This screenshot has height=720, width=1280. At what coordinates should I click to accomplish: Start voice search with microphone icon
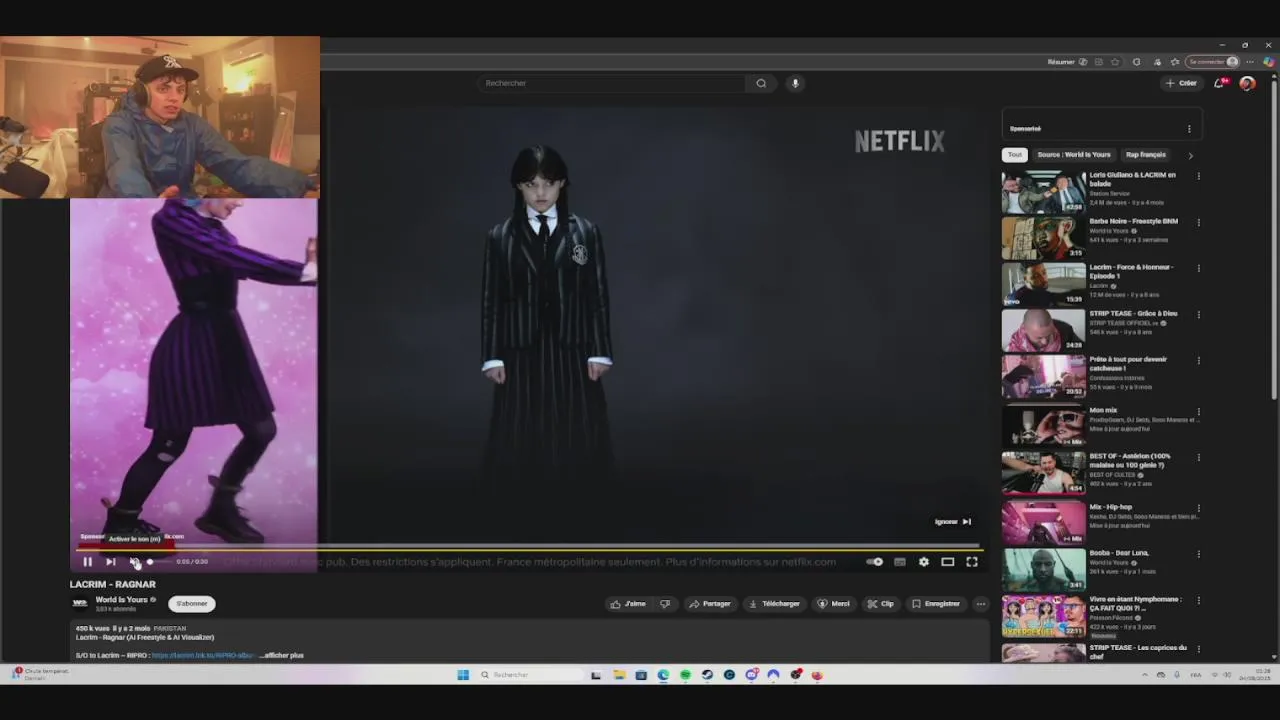[795, 83]
